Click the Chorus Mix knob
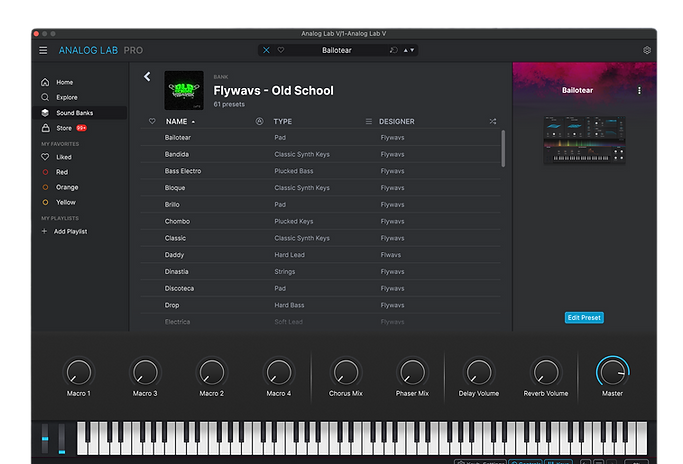683x464 pixels. point(345,373)
